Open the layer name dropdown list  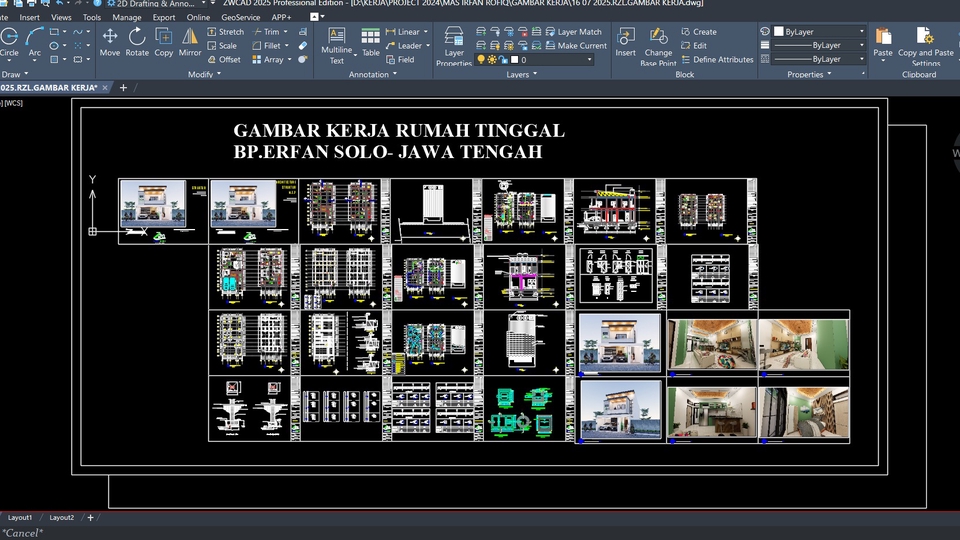point(589,60)
